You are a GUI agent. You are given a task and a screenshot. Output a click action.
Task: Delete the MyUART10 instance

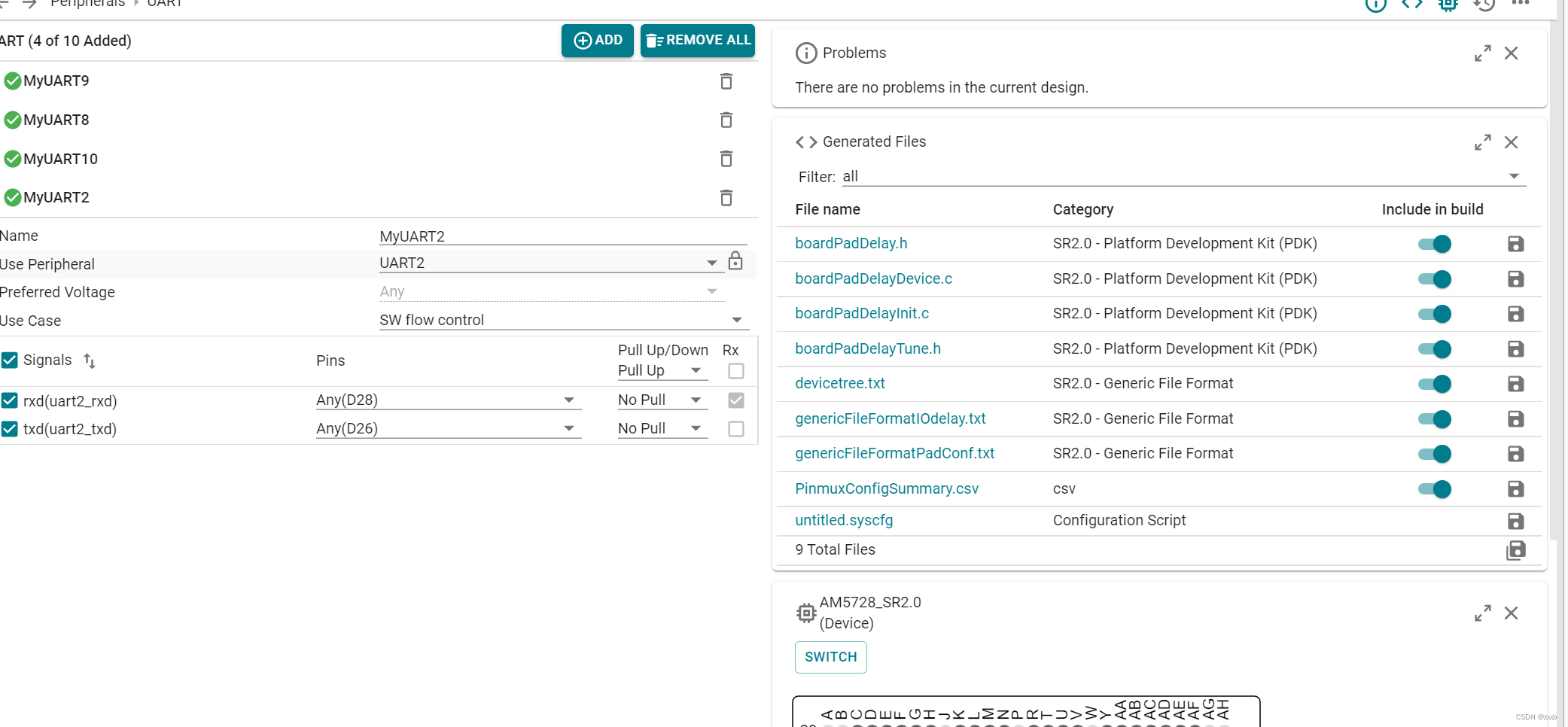click(x=726, y=159)
